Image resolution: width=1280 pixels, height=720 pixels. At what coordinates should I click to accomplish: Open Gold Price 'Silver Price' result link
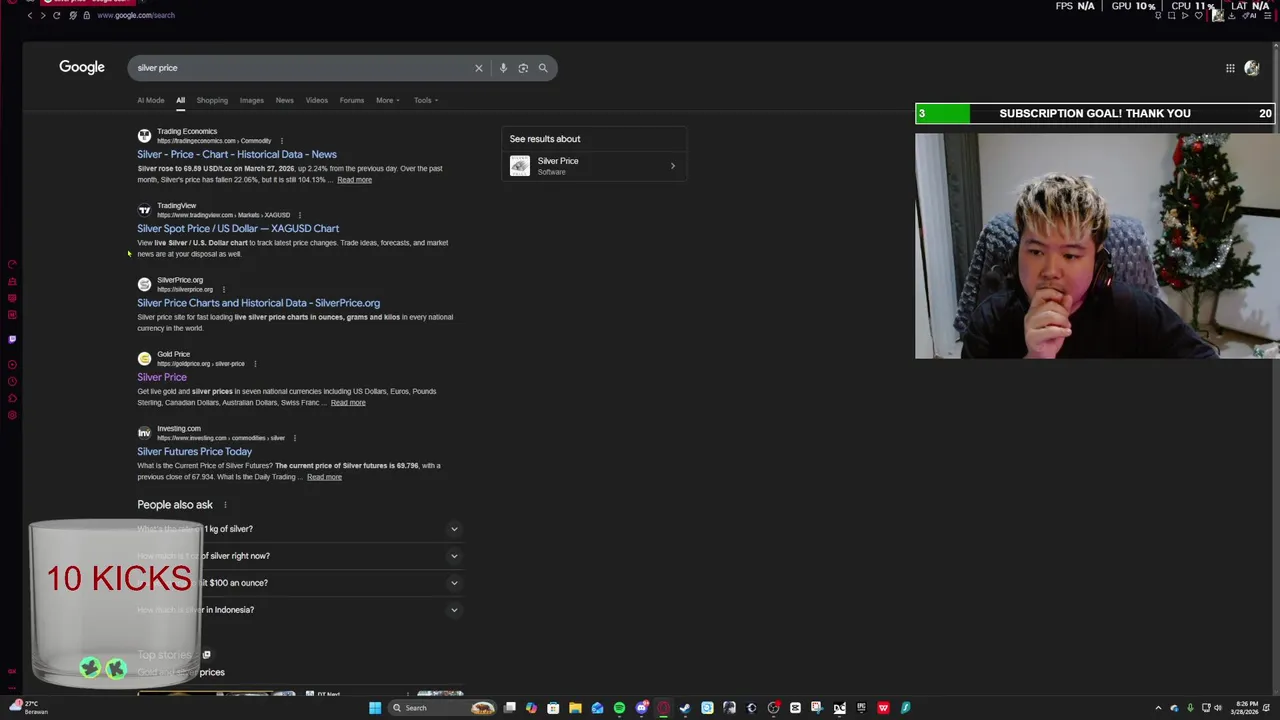(x=162, y=377)
